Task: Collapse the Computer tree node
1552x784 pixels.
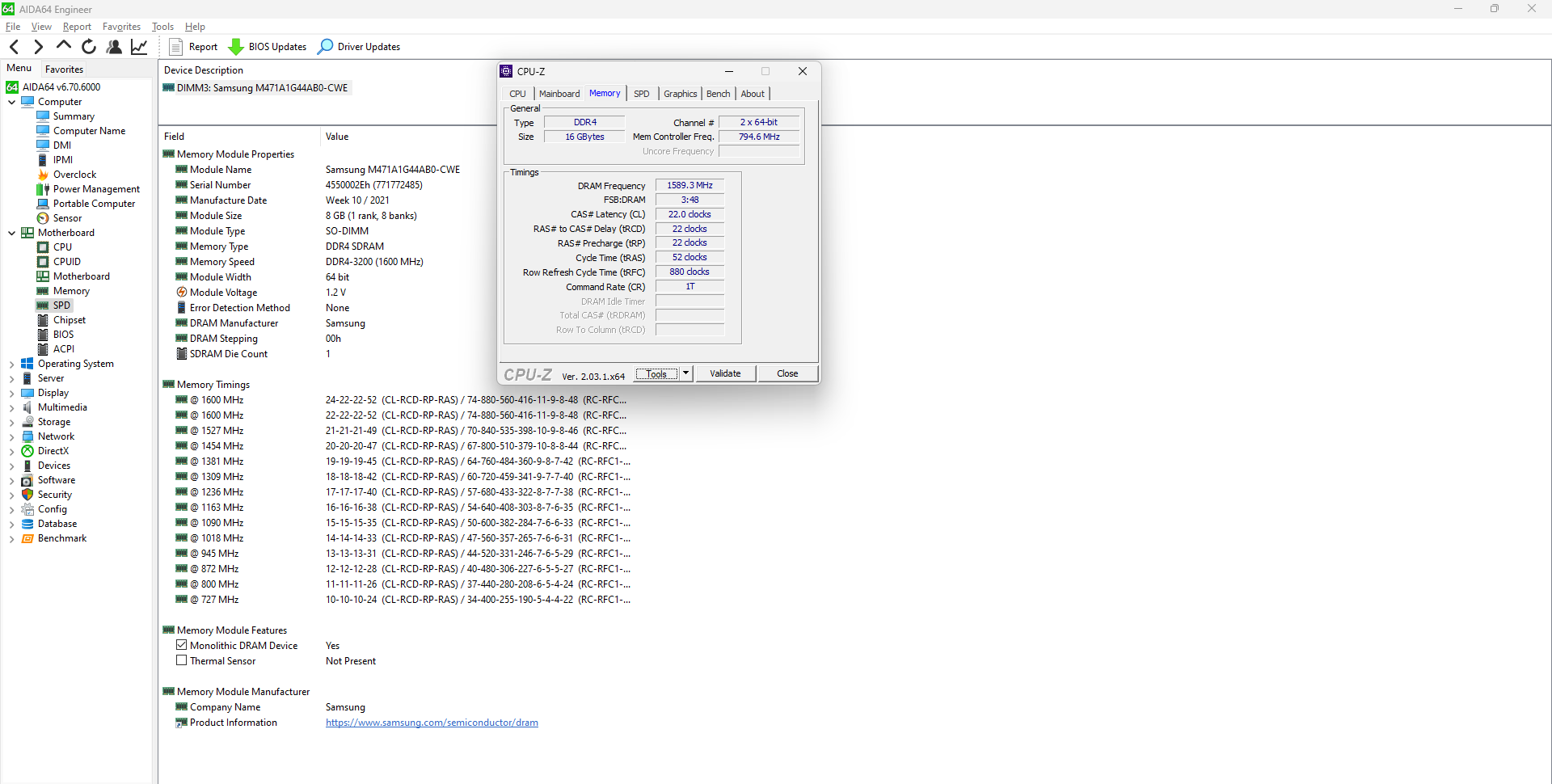Action: 11,102
